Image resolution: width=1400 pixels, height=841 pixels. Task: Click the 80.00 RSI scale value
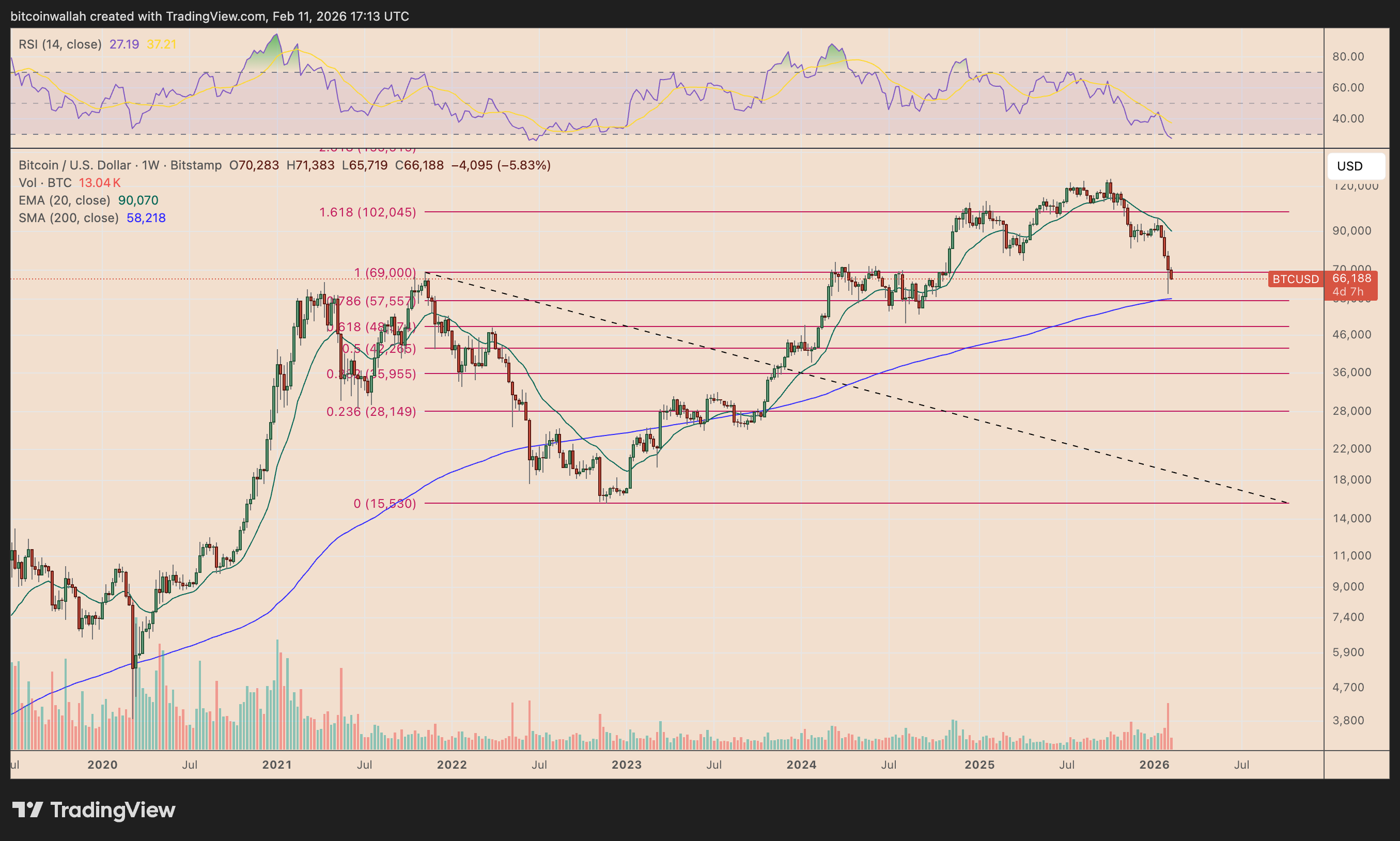pos(1348,57)
